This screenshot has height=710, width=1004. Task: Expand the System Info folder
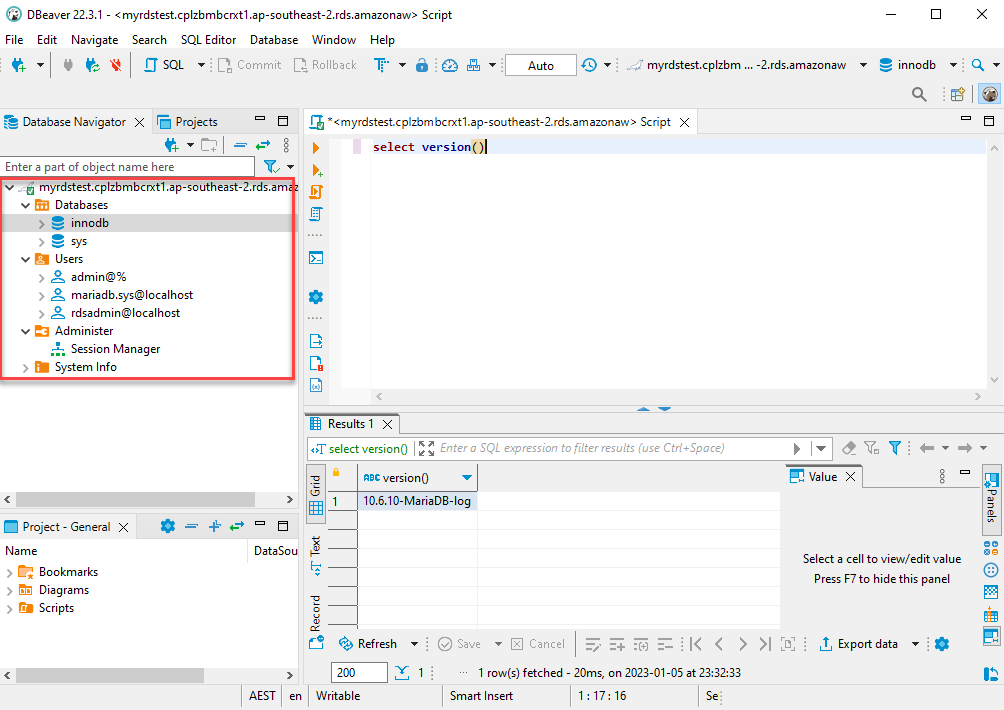[26, 367]
